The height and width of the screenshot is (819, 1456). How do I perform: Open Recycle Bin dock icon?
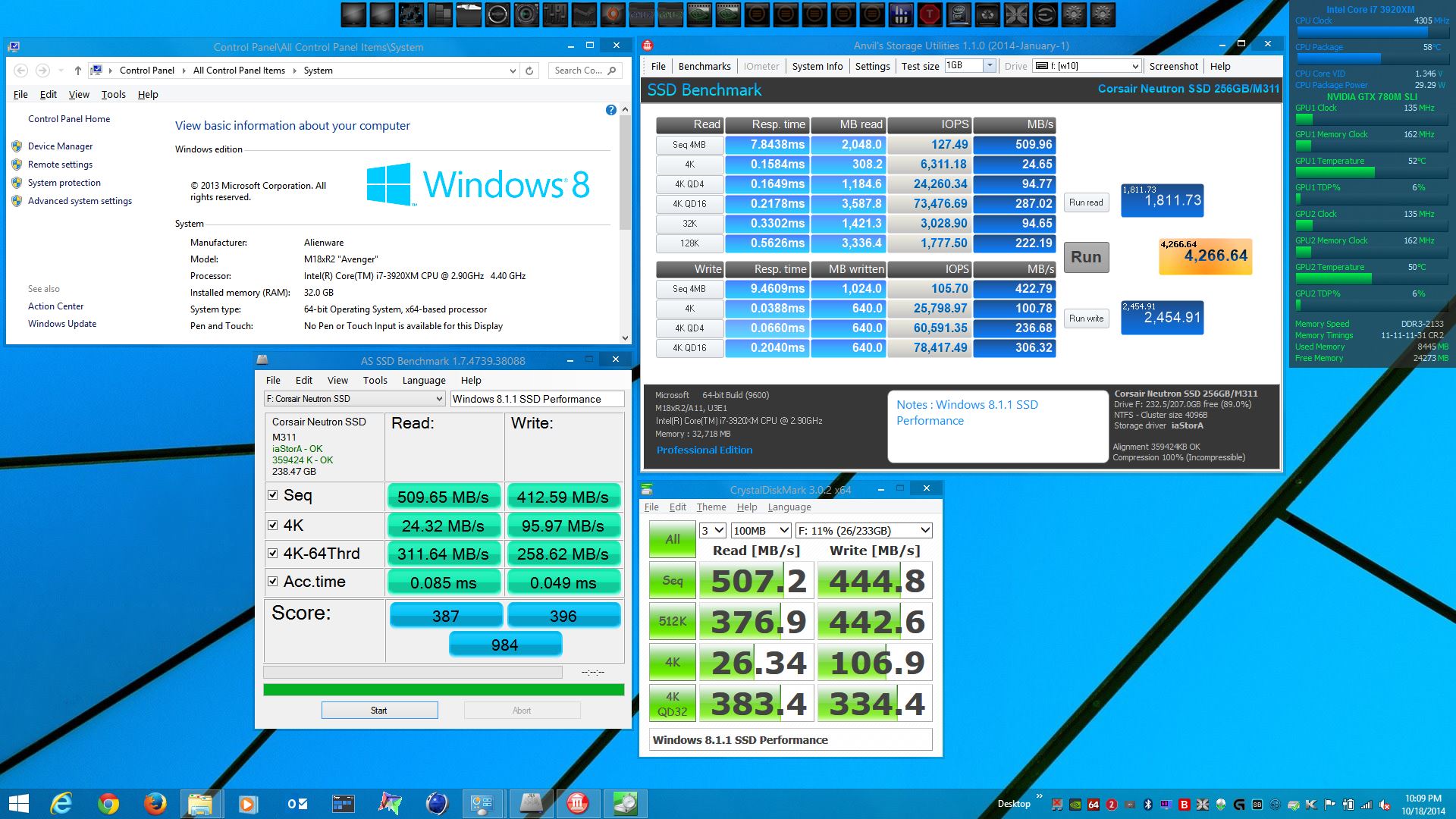coord(987,14)
